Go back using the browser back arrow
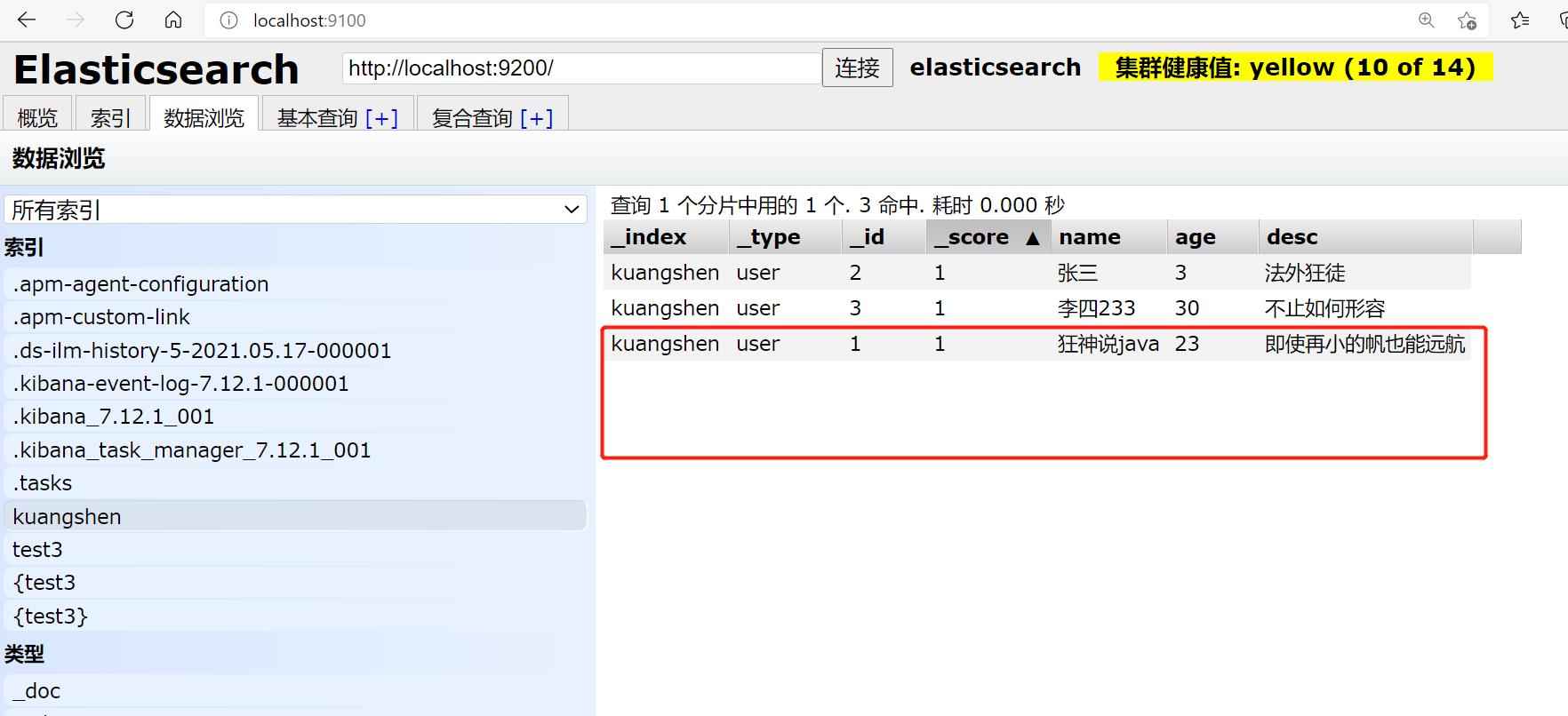Viewport: 1568px width, 716px height. [27, 20]
